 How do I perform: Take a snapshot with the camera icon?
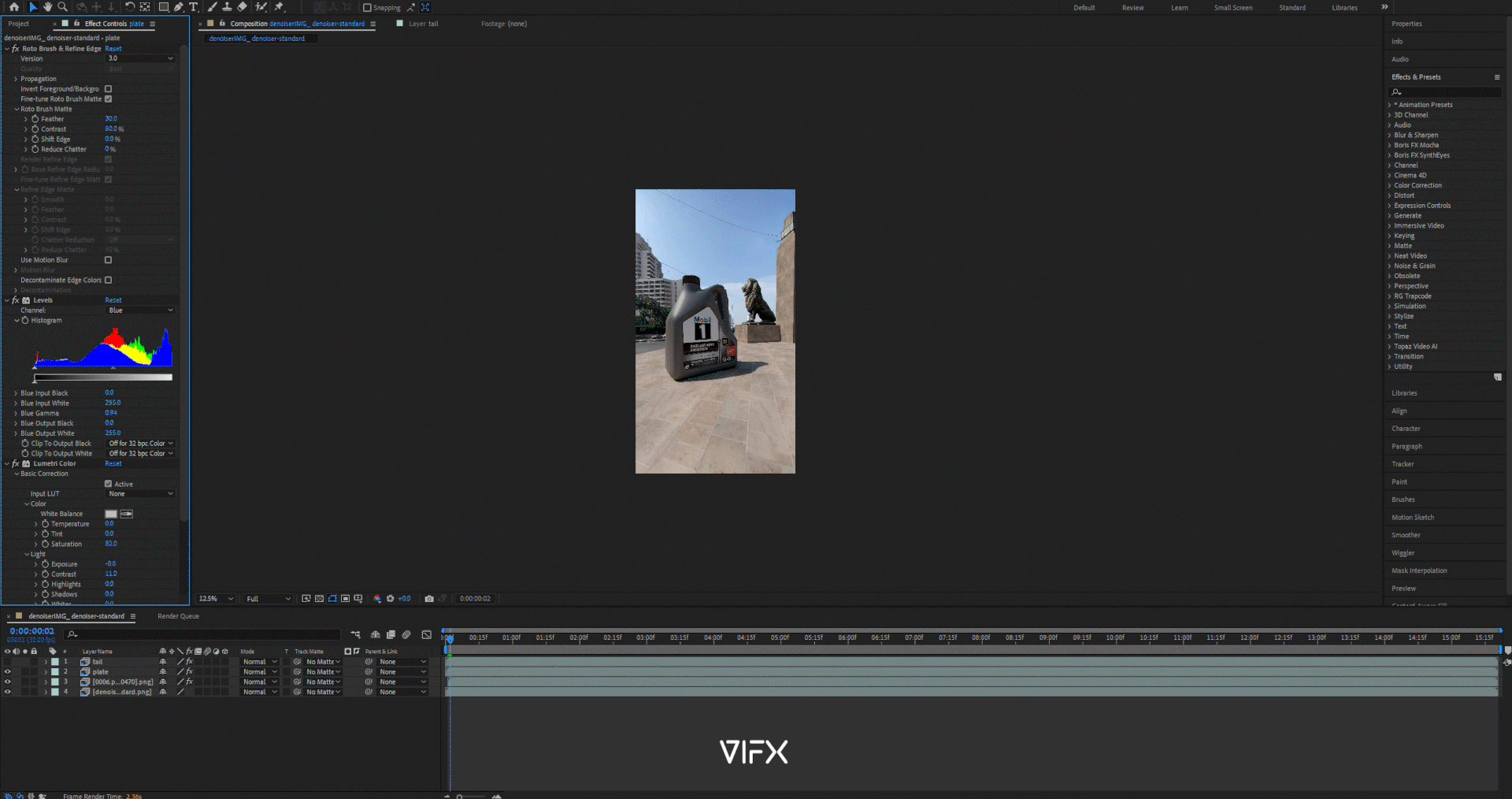pos(429,599)
